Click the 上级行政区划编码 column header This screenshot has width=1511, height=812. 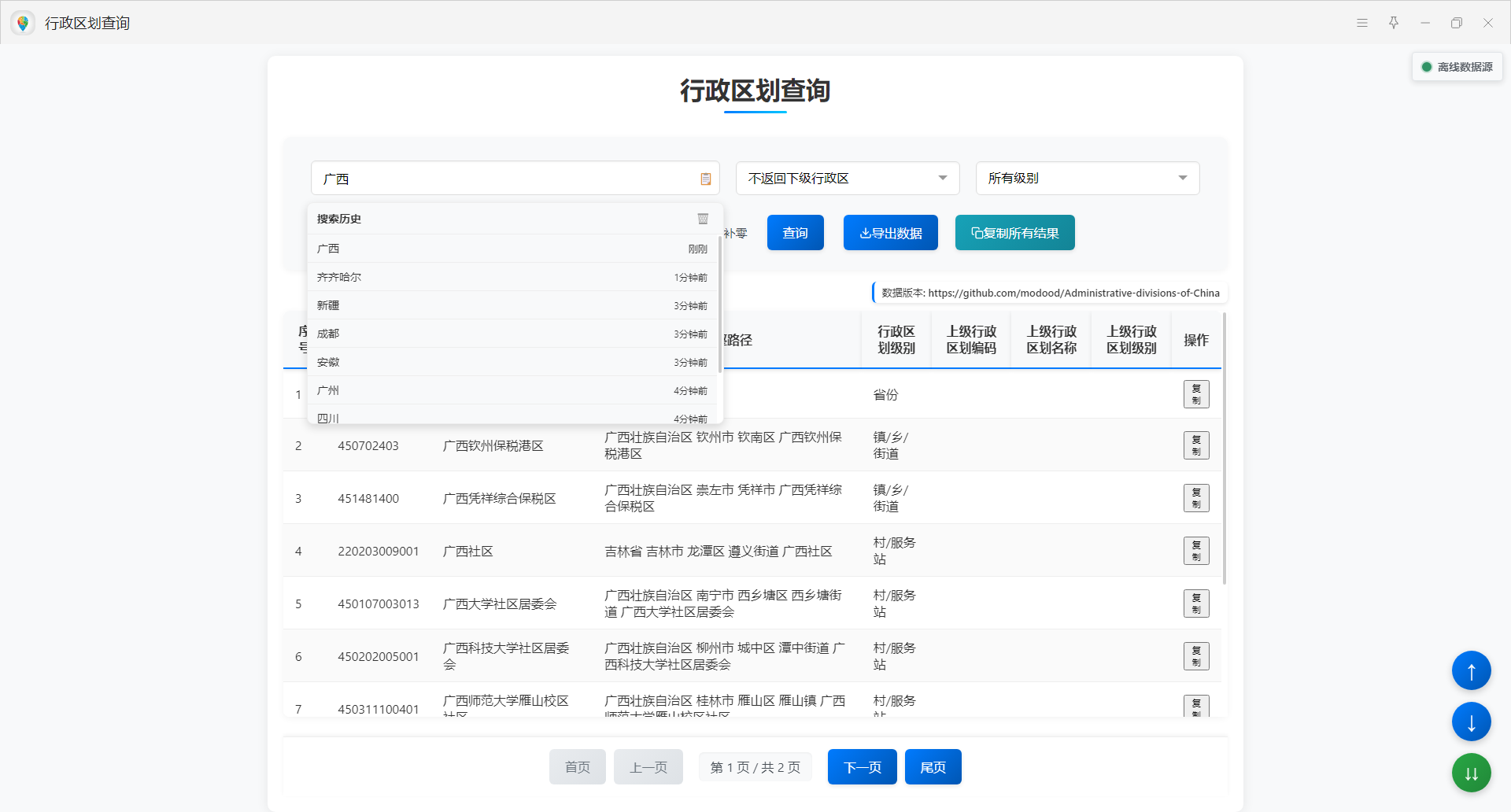pos(971,340)
